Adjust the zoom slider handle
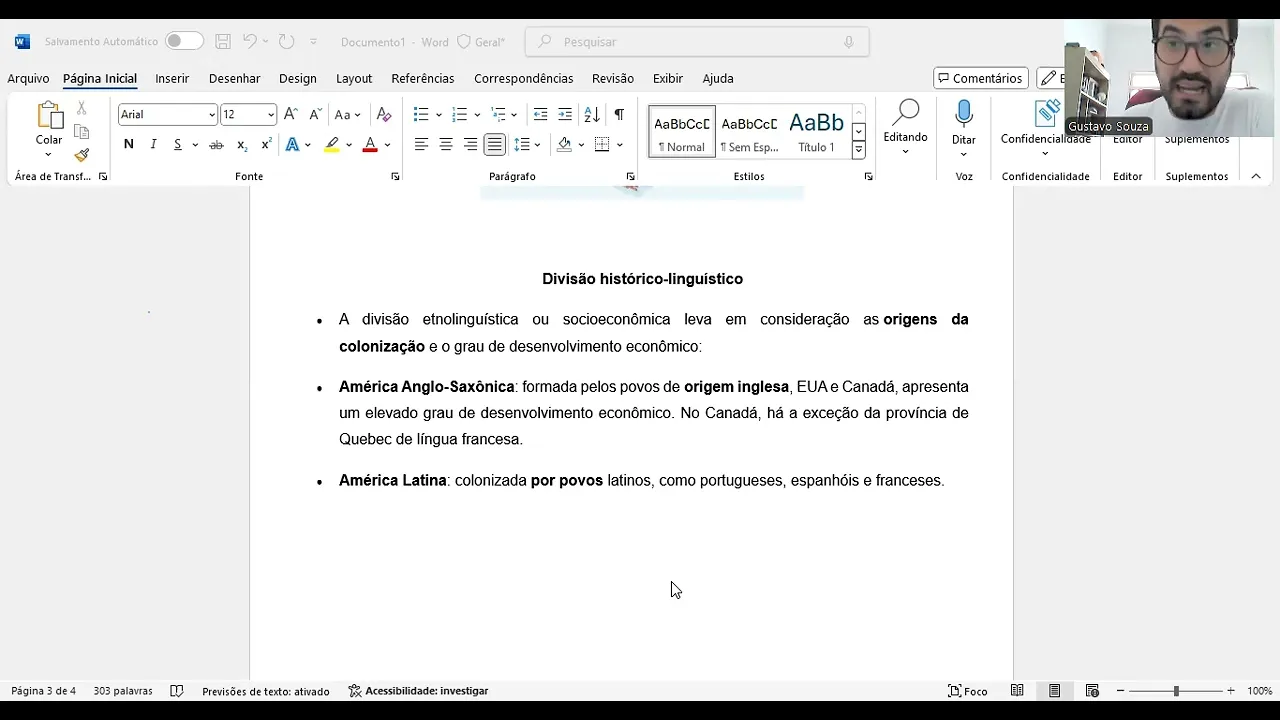 click(x=1176, y=691)
